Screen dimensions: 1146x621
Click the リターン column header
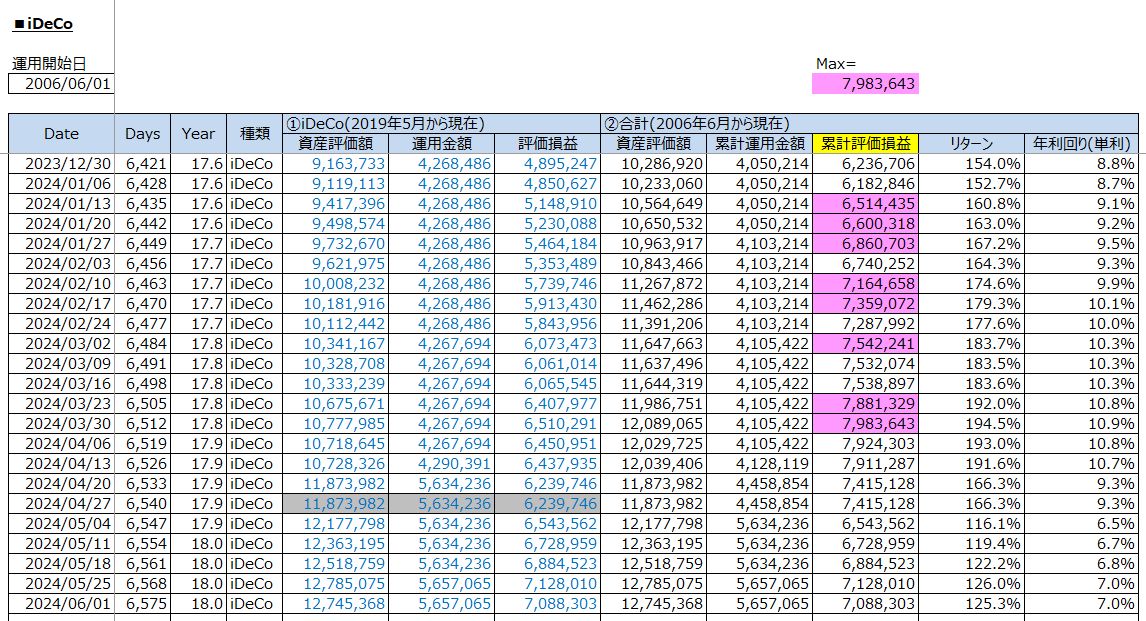click(972, 144)
